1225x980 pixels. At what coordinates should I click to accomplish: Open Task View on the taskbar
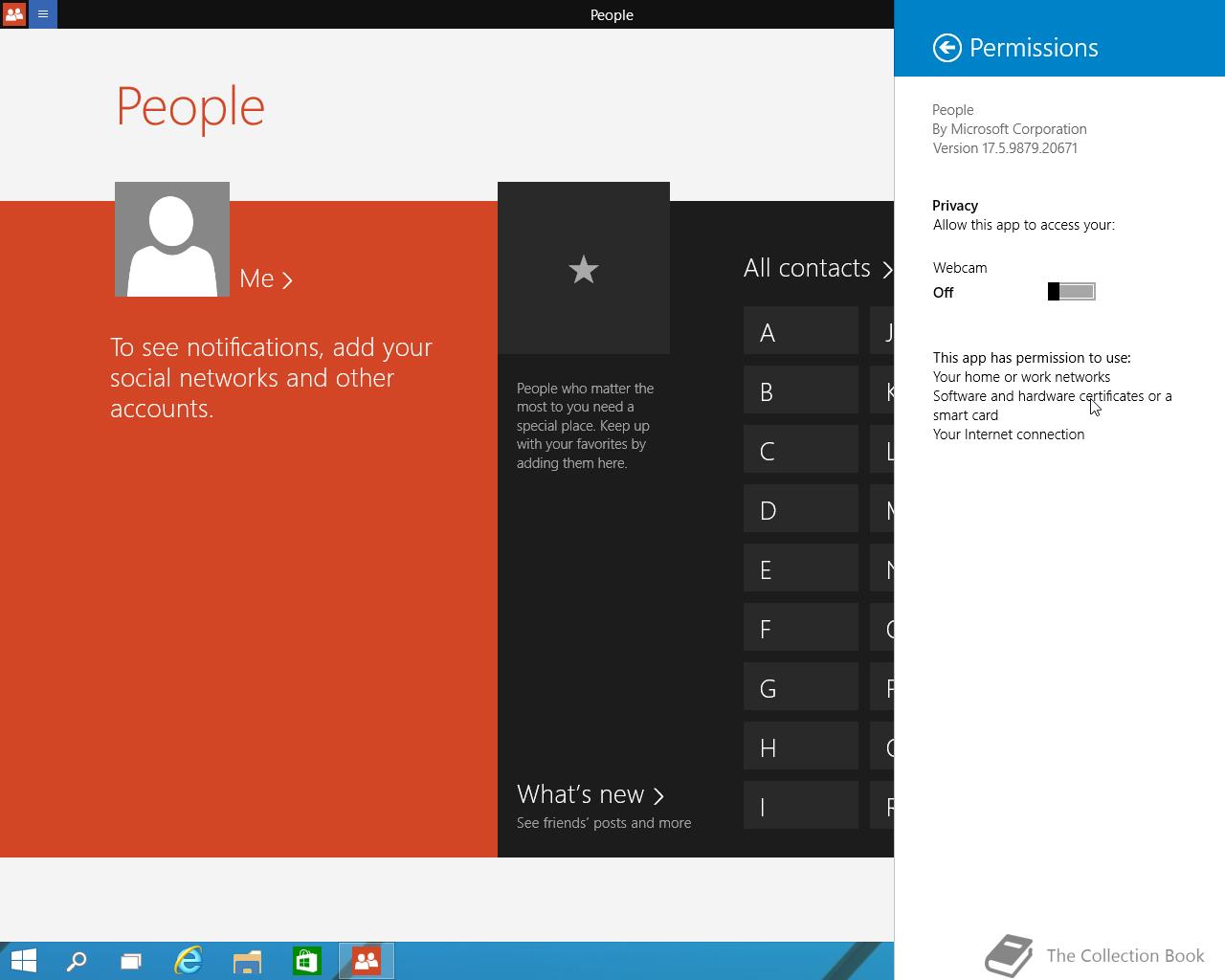pos(131,960)
